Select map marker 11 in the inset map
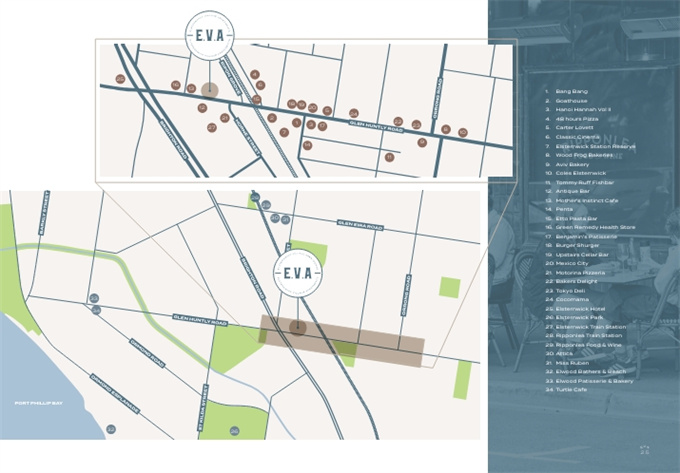Image resolution: width=680 pixels, height=473 pixels. click(x=389, y=156)
